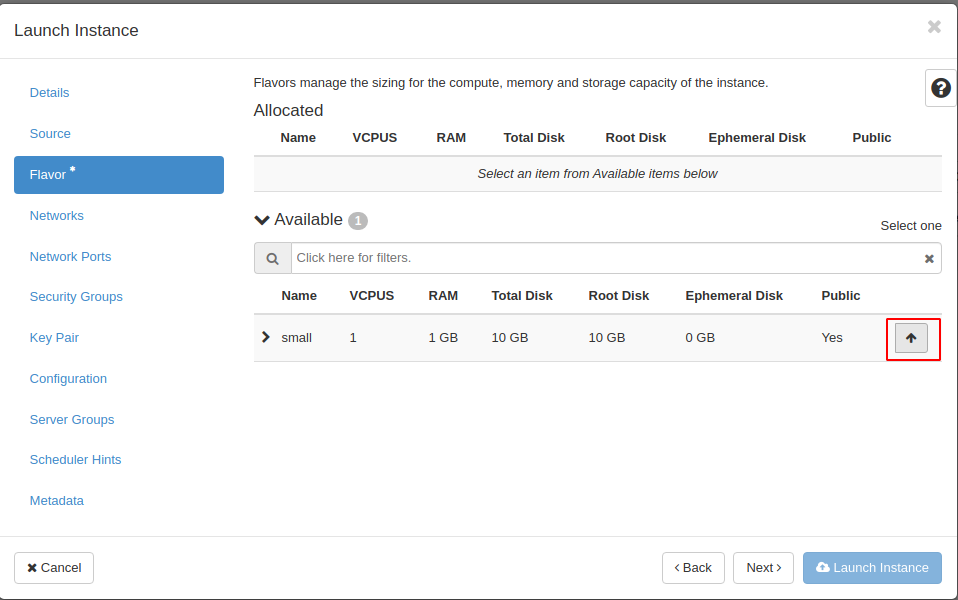
Task: Switch to Server Groups step
Action: (x=72, y=420)
